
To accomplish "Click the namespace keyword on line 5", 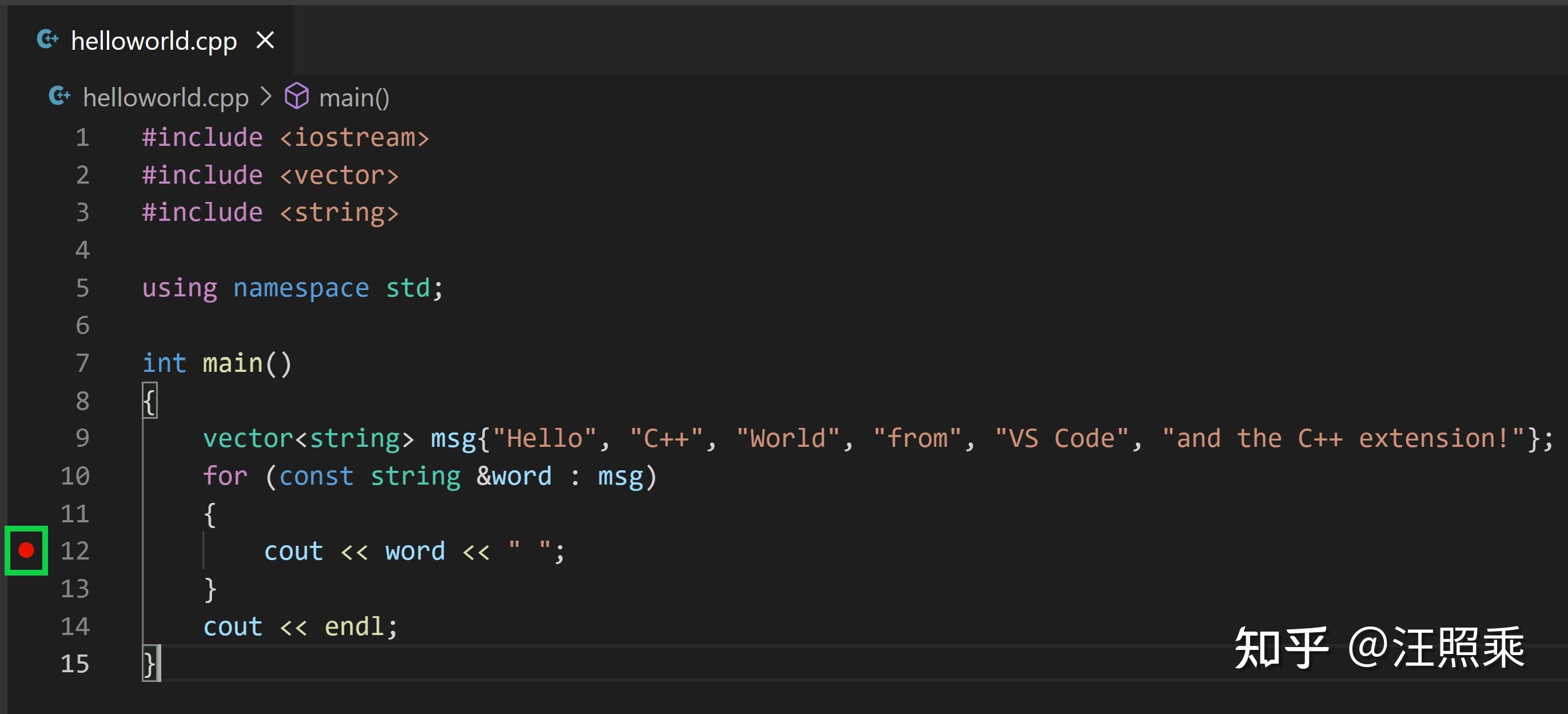I will tap(301, 288).
